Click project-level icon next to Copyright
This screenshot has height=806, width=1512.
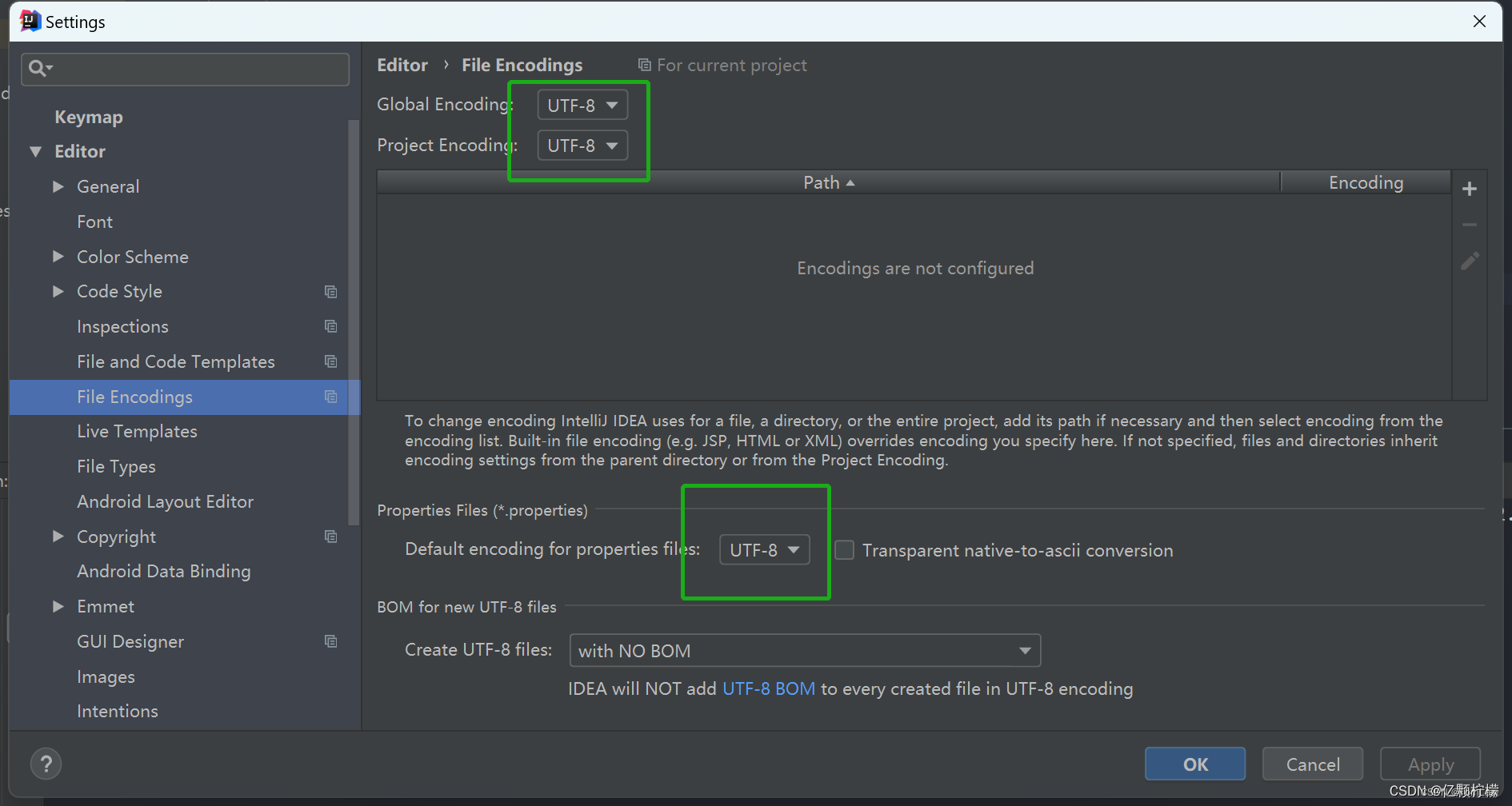[x=330, y=537]
